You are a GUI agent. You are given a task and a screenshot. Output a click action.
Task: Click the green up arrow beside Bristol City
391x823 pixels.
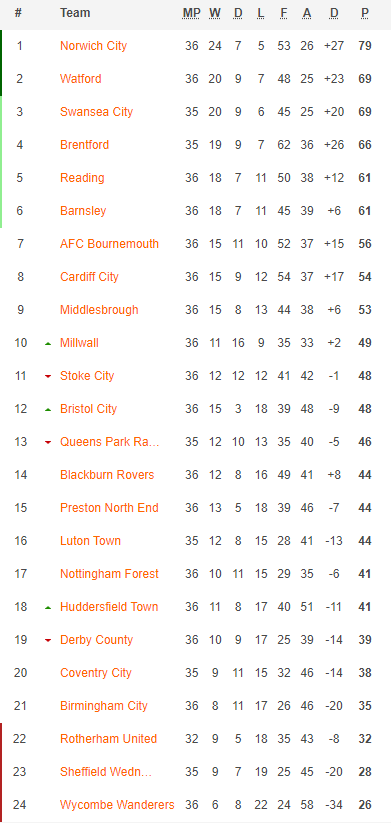coord(48,409)
